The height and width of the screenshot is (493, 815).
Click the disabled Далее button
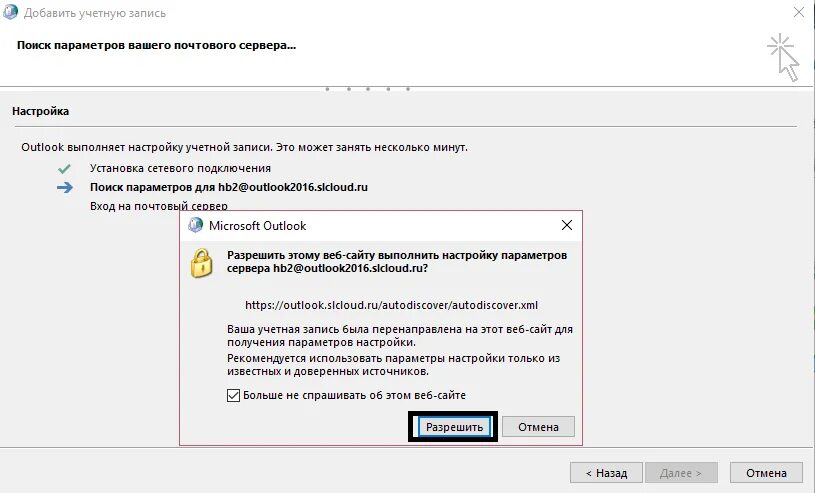(x=681, y=473)
